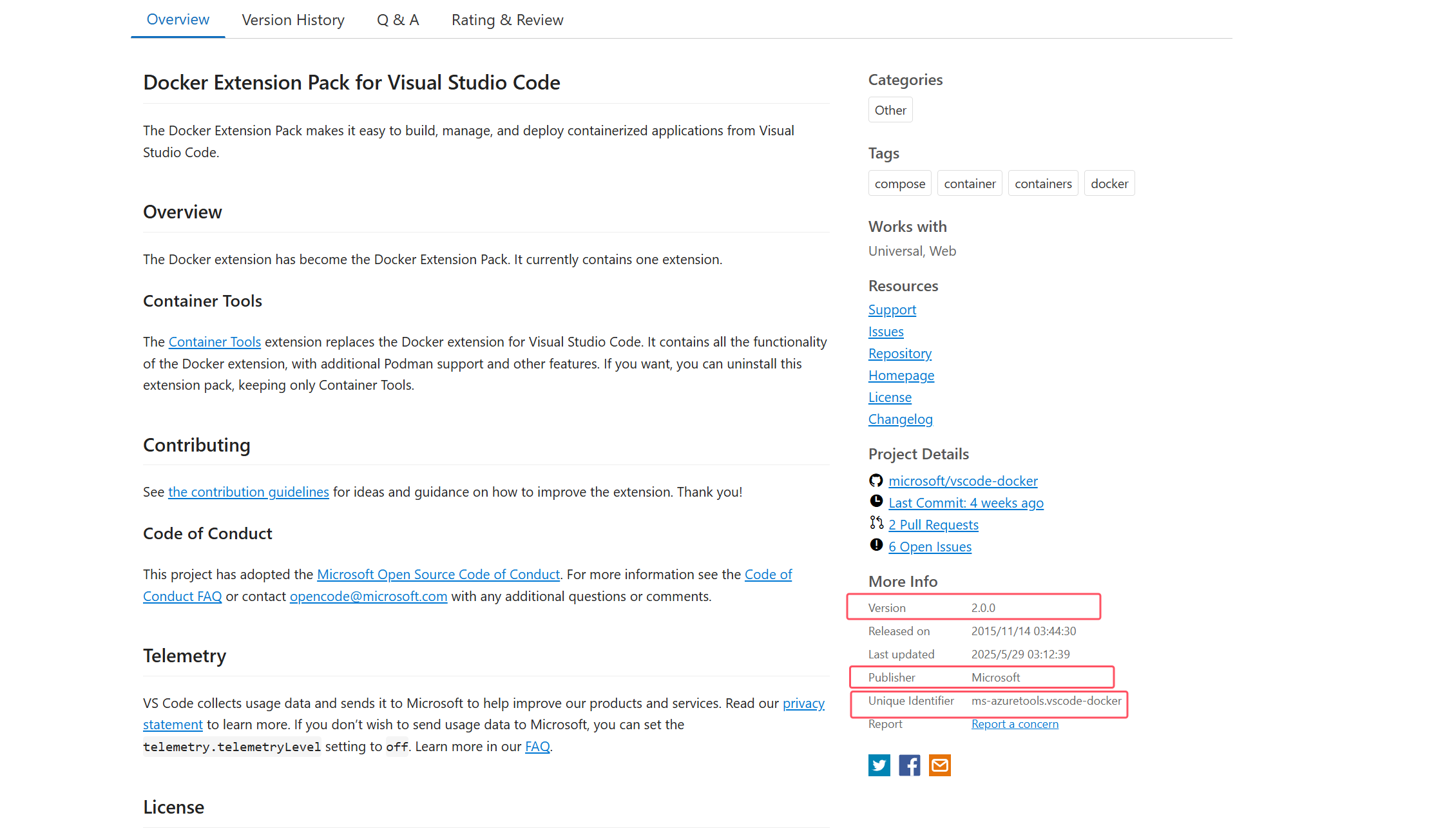Visit the Repository link
Image resolution: width=1456 pixels, height=831 pixels.
pos(900,354)
